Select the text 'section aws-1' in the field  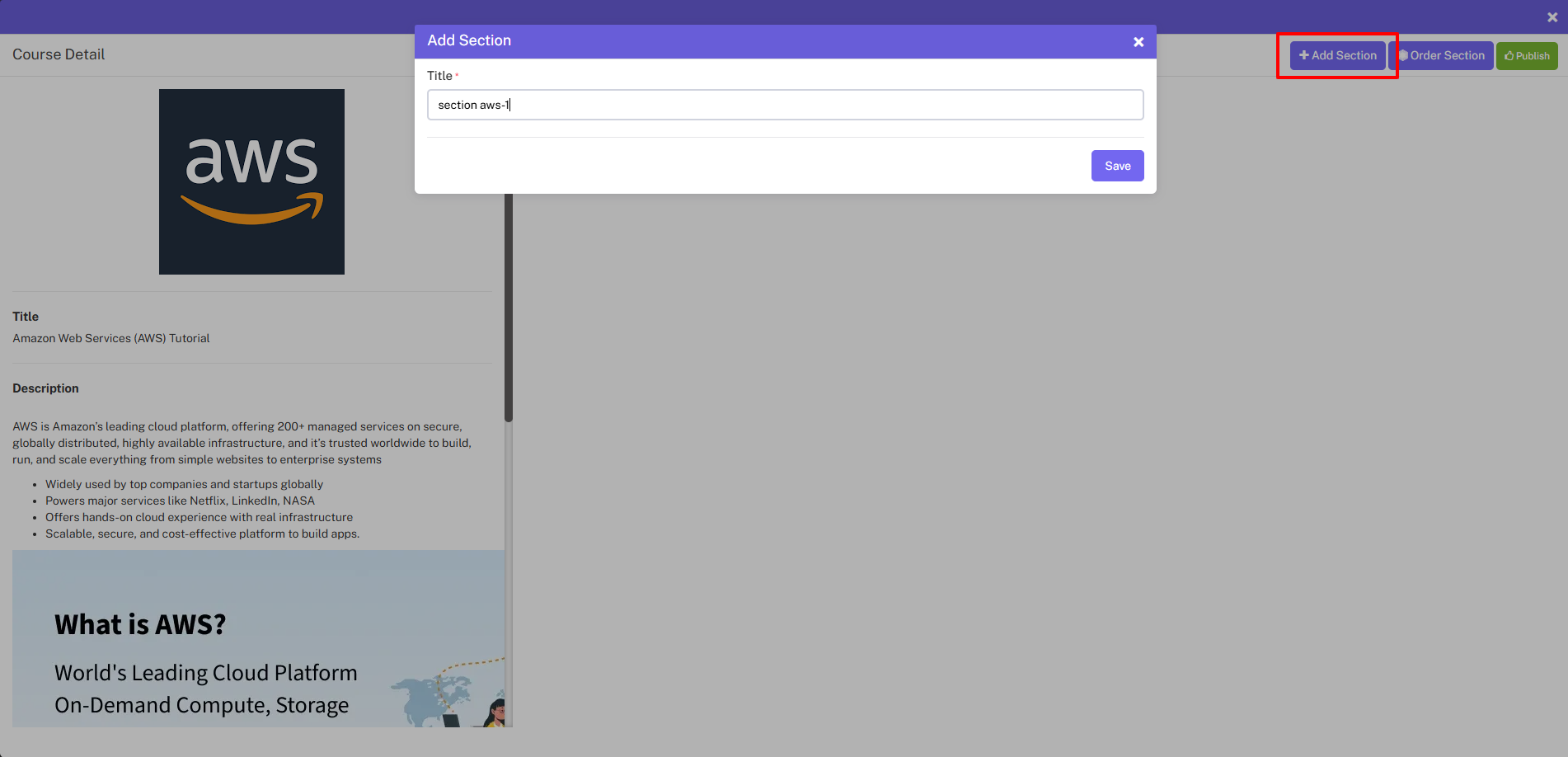(472, 105)
